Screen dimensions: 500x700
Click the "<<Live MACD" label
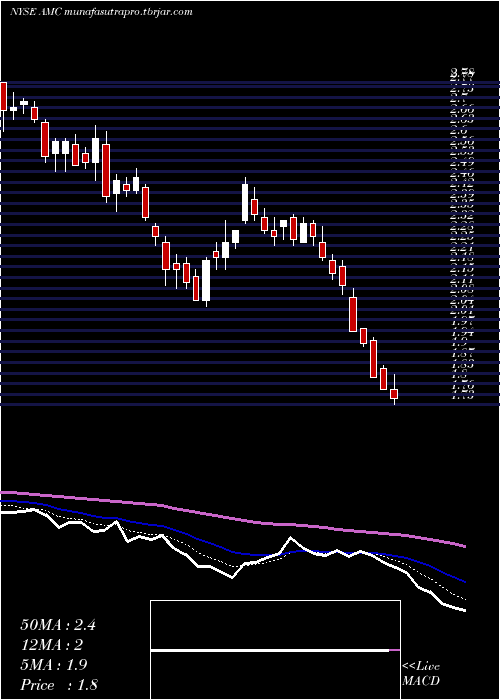click(x=421, y=674)
